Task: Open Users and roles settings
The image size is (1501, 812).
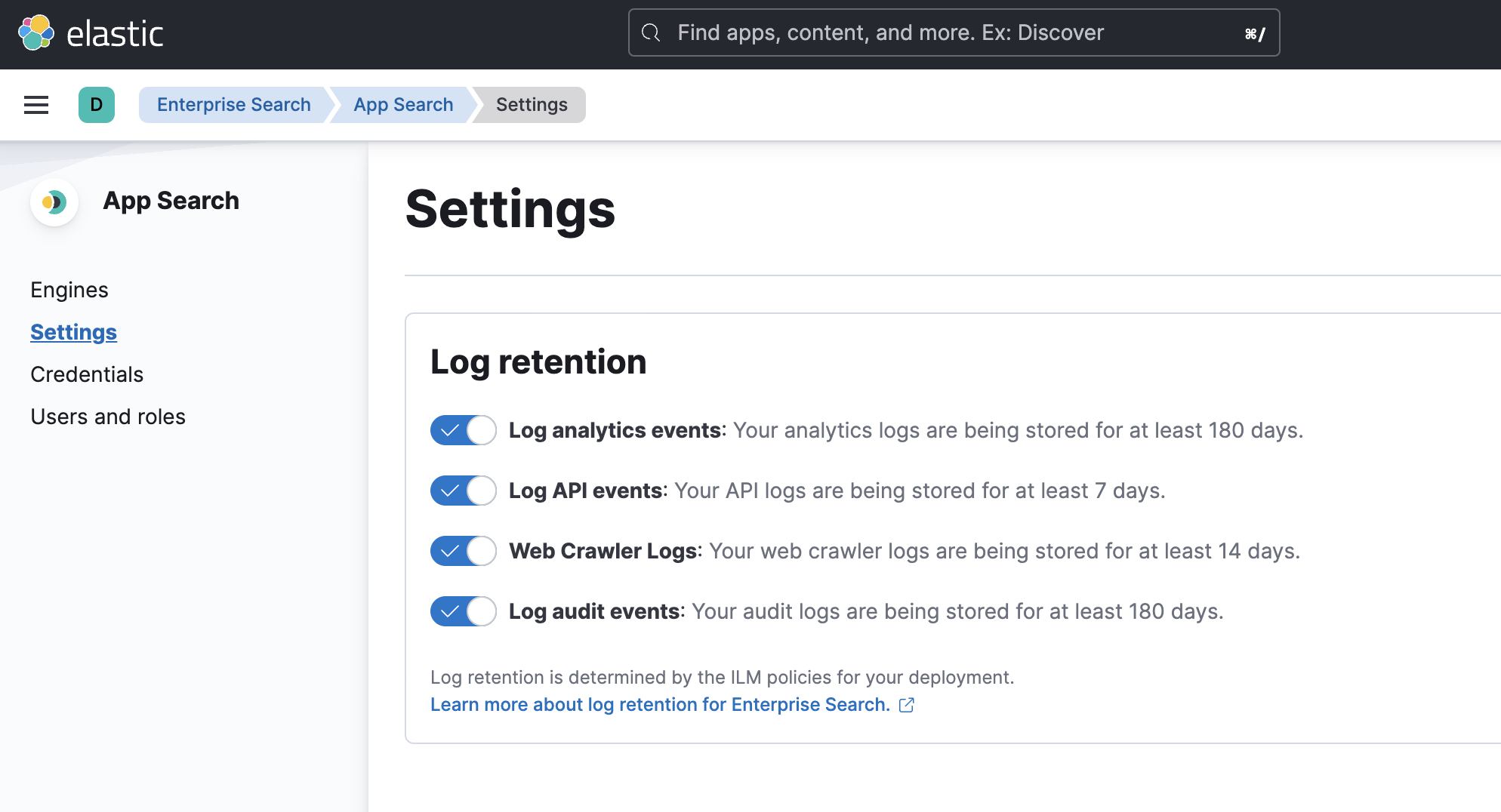Action: [x=108, y=416]
